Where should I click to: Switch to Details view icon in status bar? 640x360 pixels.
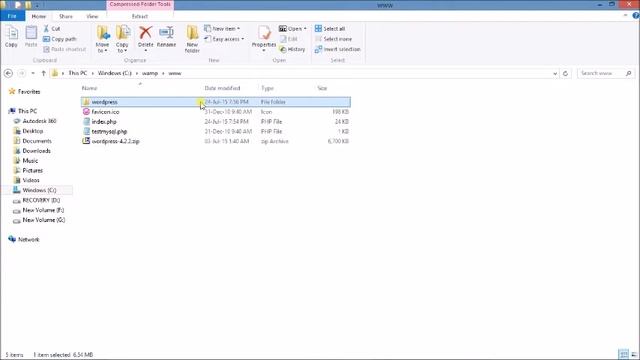623,354
